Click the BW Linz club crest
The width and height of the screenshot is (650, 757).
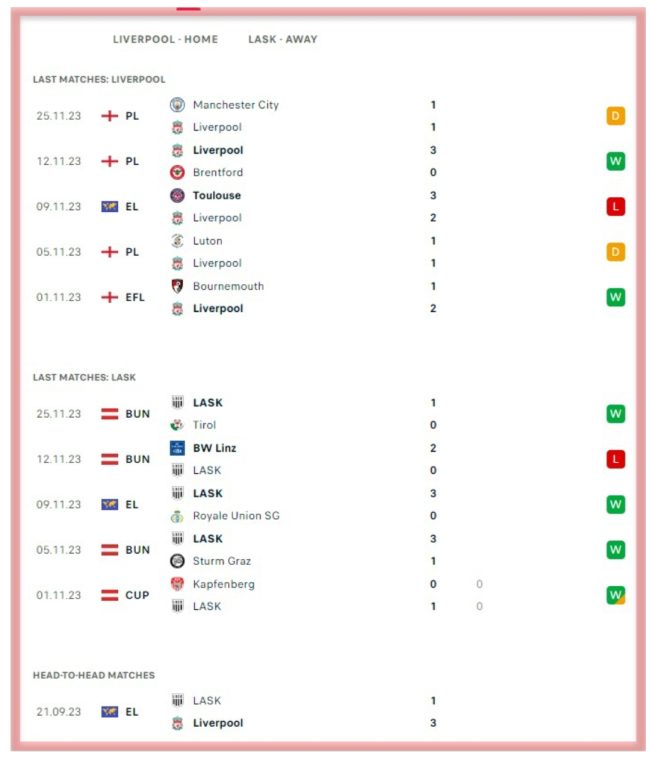(177, 448)
